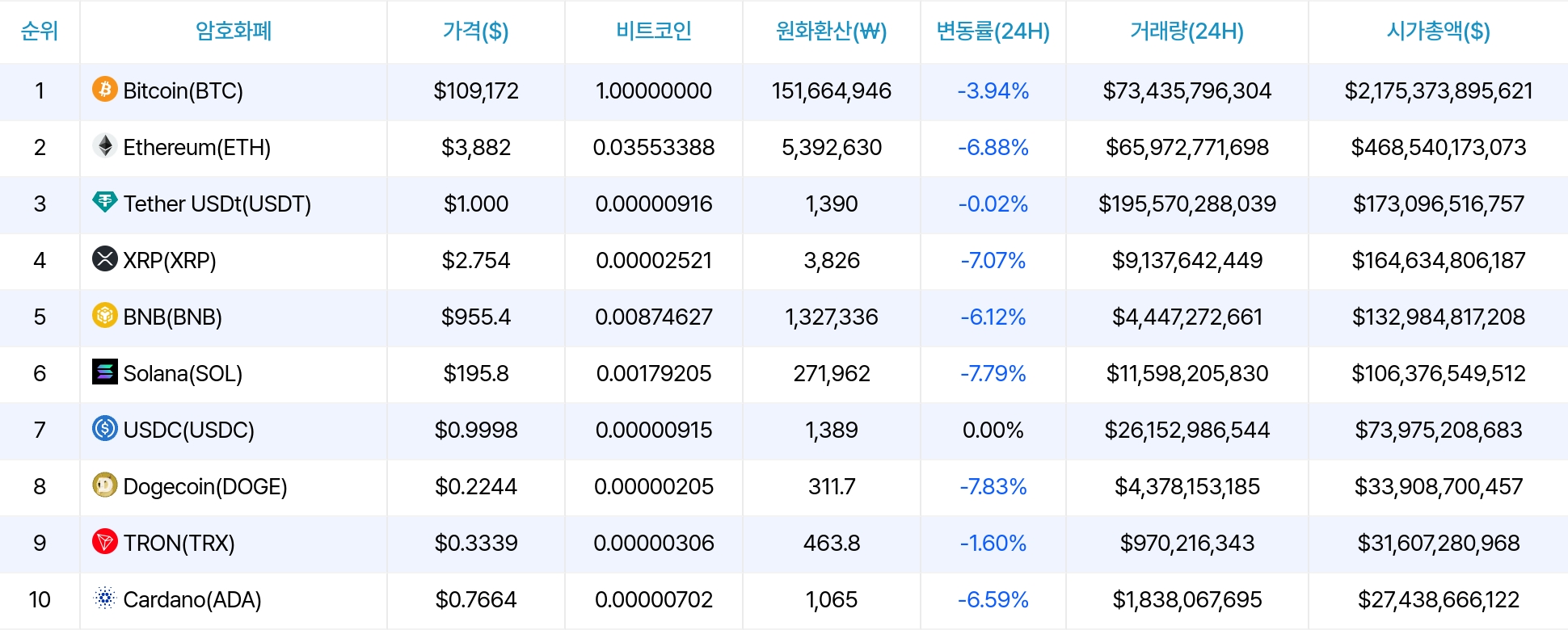Select Bitcoin market cap $2,175,373,895,621
1568x630 pixels.
[x=1439, y=90]
